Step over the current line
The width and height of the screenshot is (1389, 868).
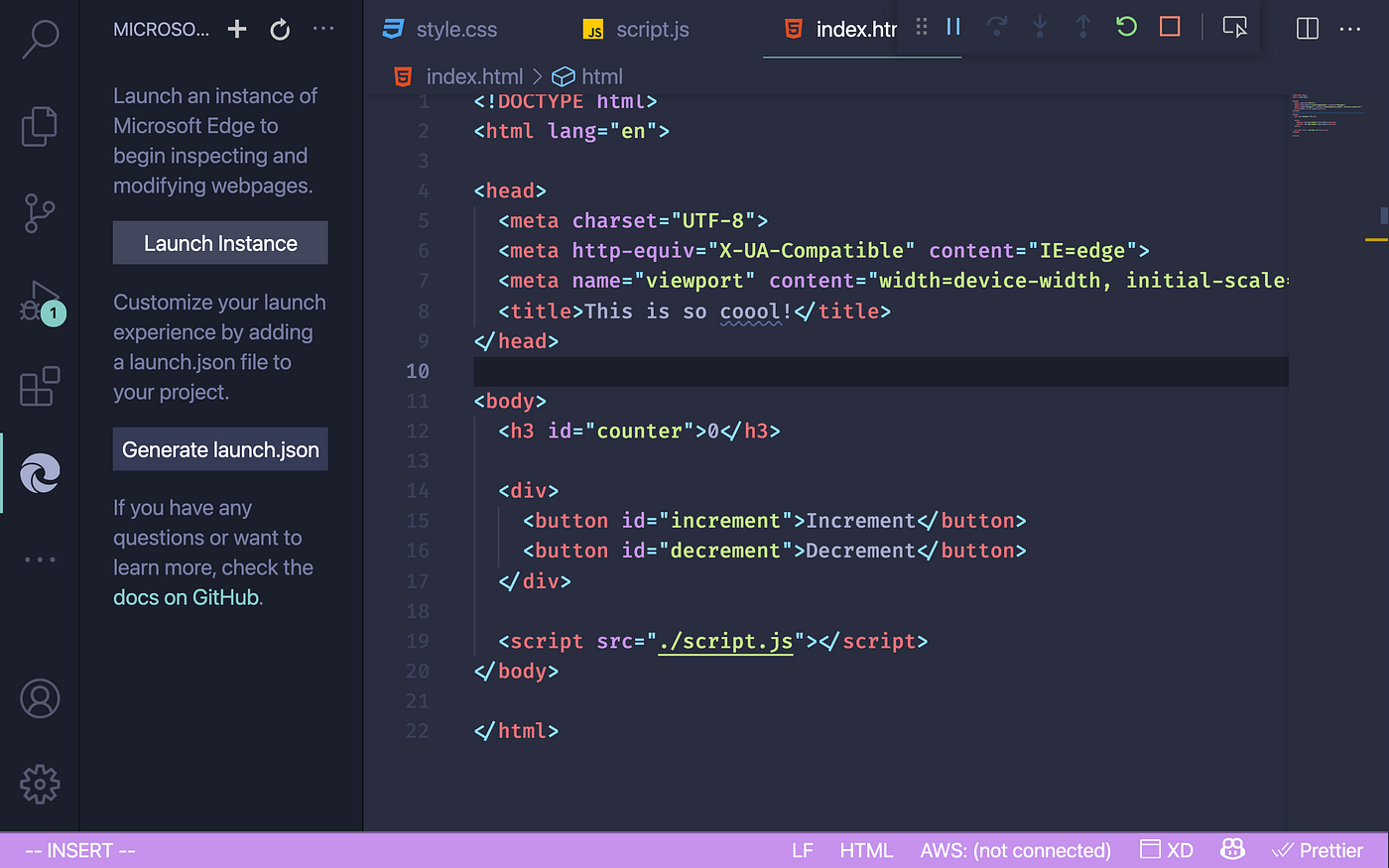[996, 27]
